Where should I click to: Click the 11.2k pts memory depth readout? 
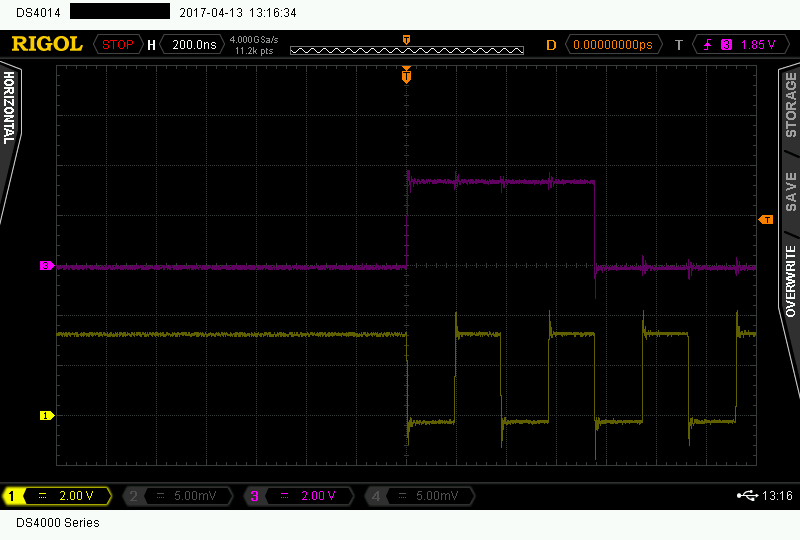254,51
